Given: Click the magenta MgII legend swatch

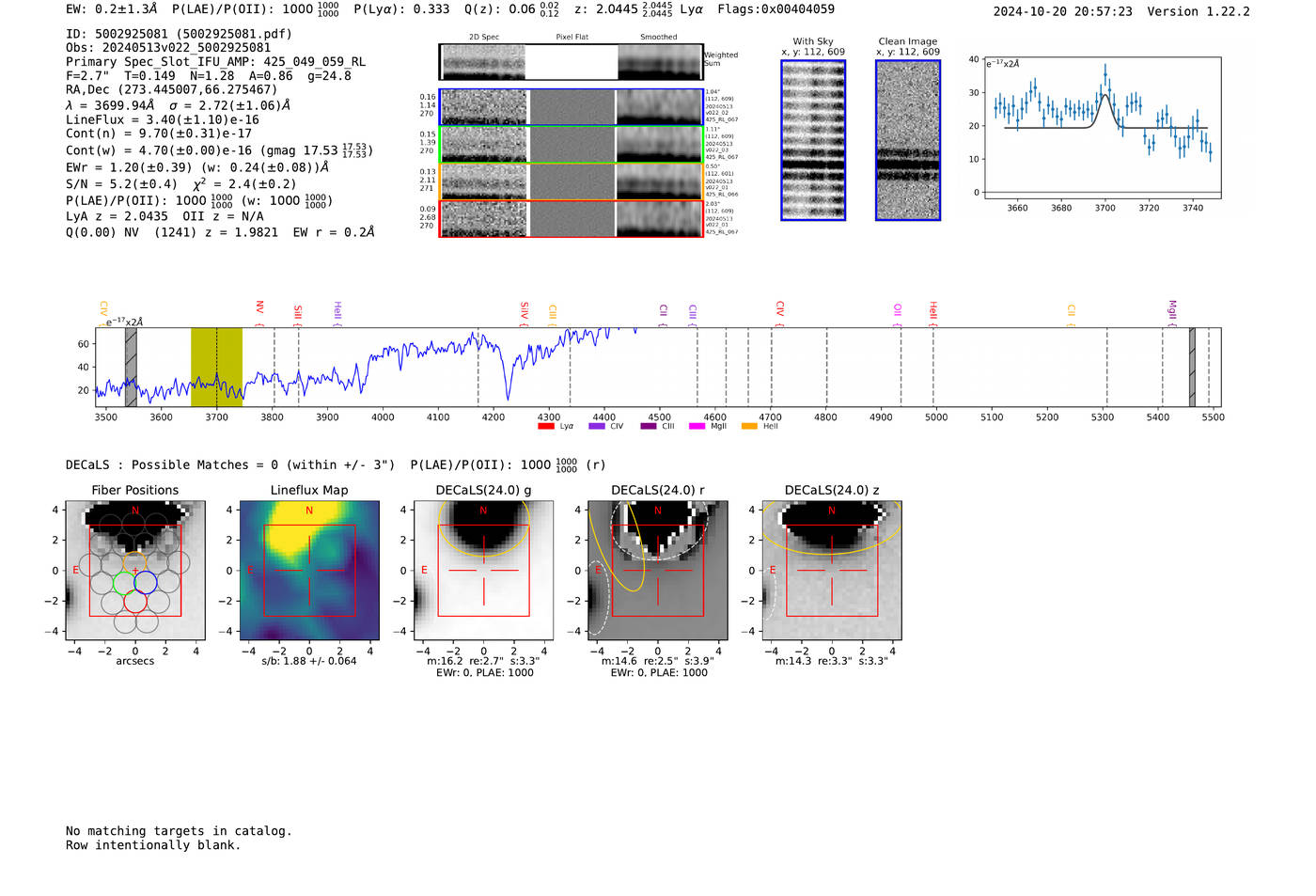Looking at the screenshot, I should tap(697, 427).
